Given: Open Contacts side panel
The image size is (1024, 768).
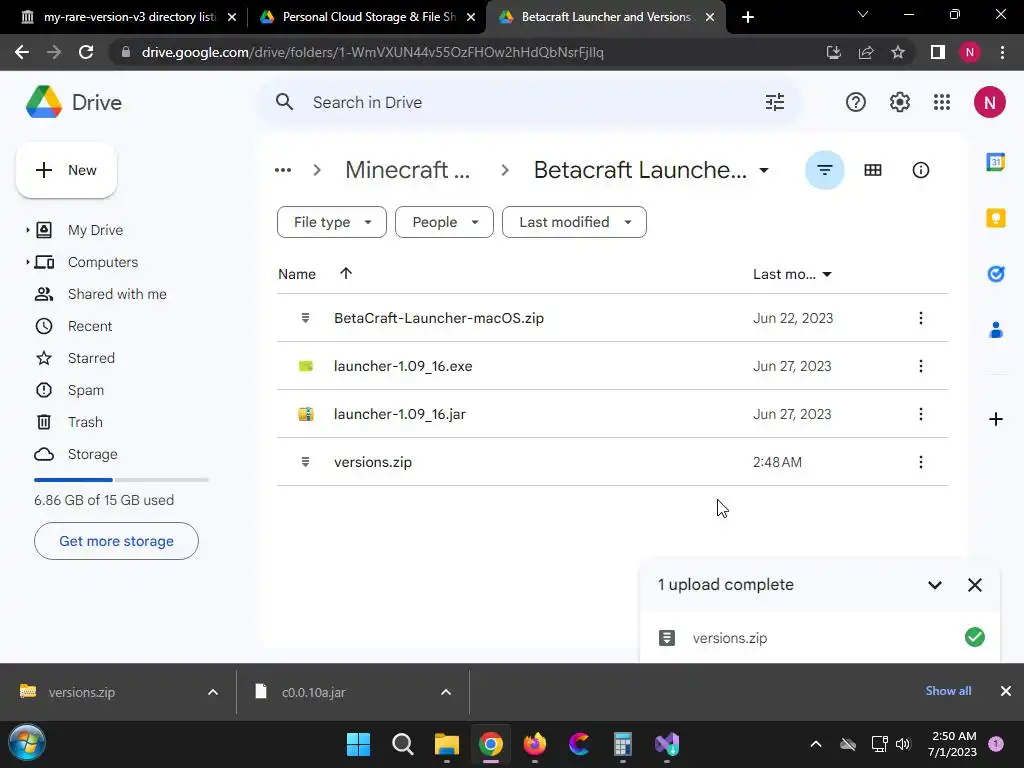Looking at the screenshot, I should 995,330.
